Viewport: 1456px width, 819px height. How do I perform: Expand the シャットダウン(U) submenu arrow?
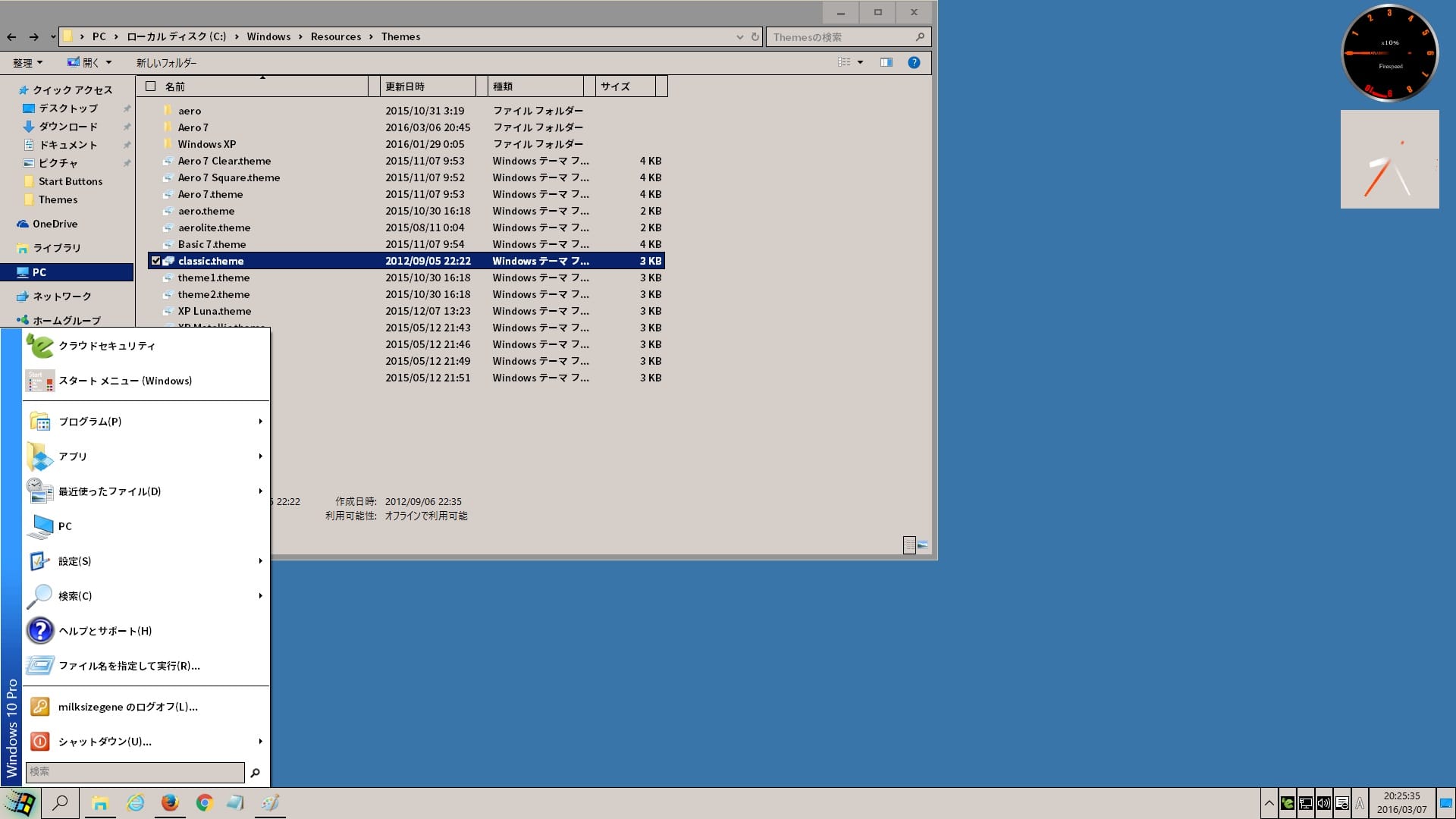[x=260, y=741]
